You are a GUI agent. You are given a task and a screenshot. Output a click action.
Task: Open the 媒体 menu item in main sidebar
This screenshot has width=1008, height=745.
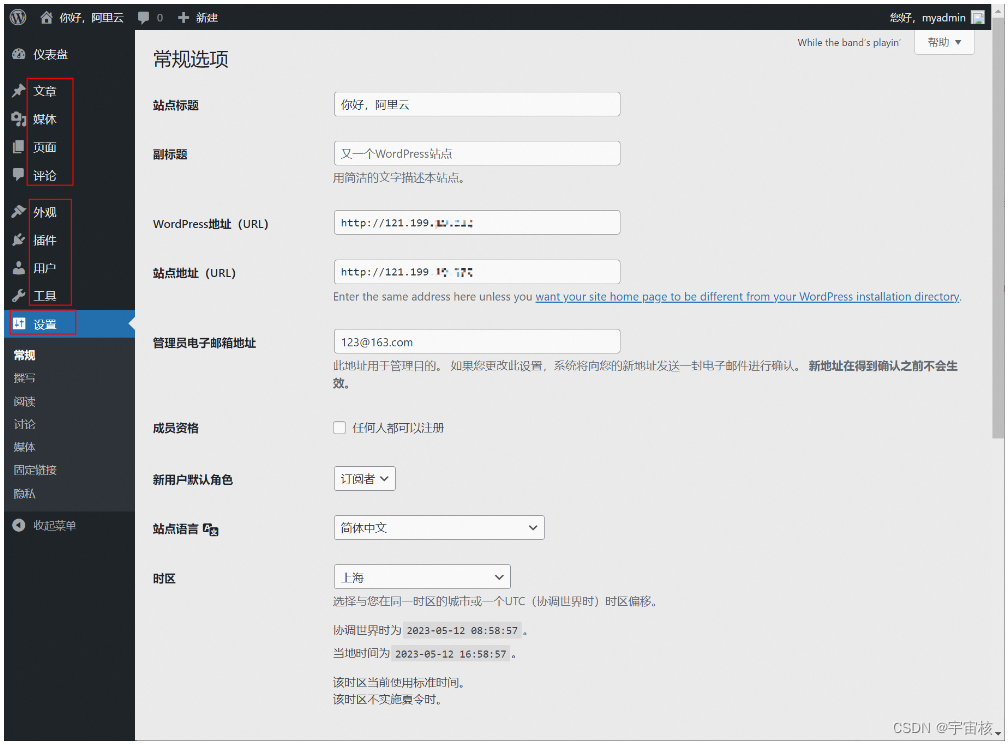45,120
